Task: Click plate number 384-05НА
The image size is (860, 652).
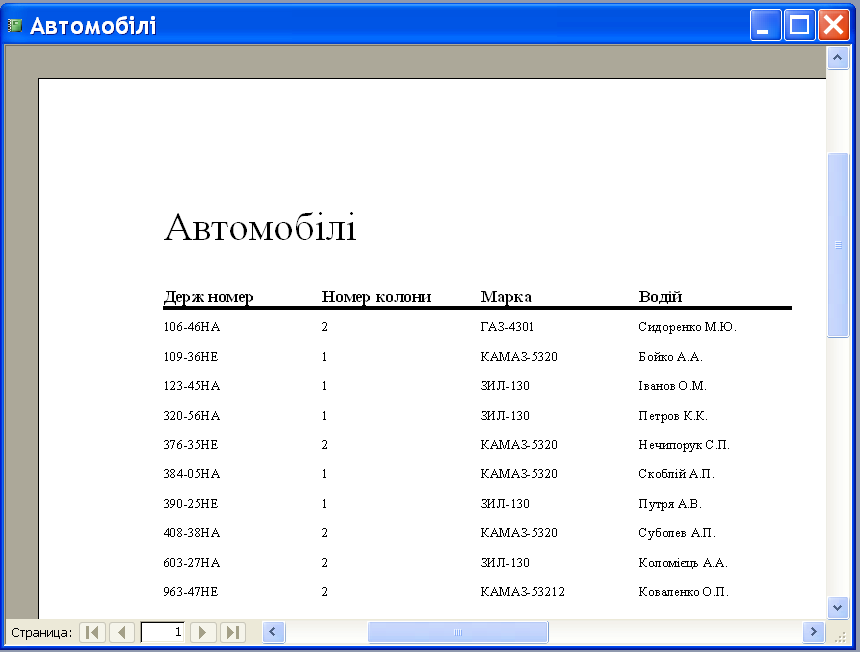Action: point(191,474)
